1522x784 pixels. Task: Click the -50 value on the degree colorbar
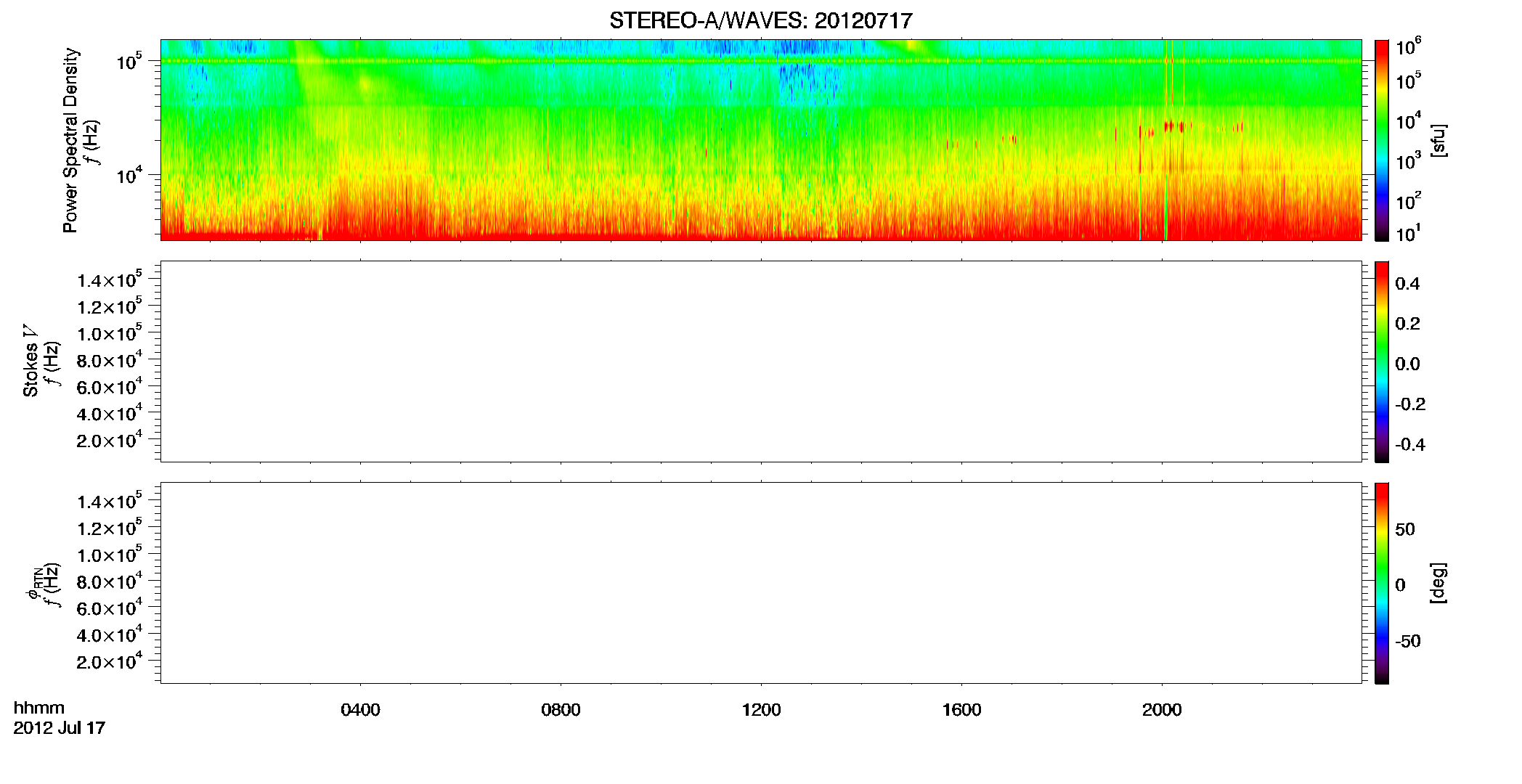(1407, 642)
